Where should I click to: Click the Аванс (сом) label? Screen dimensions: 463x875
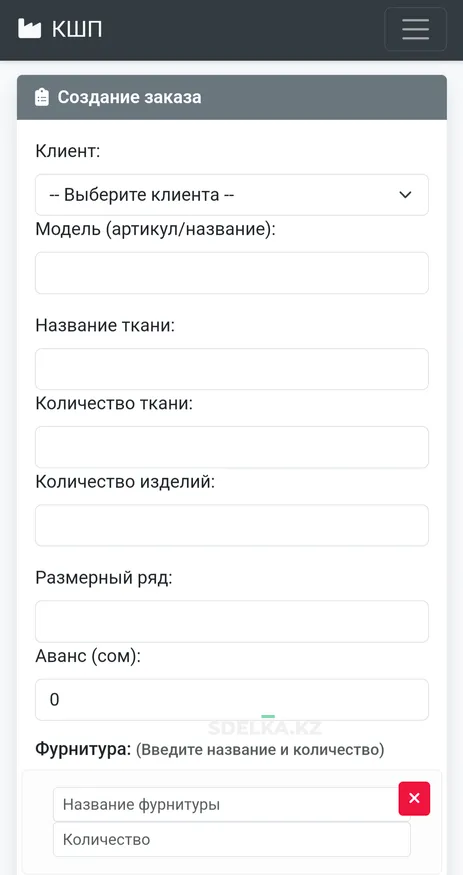coord(88,656)
